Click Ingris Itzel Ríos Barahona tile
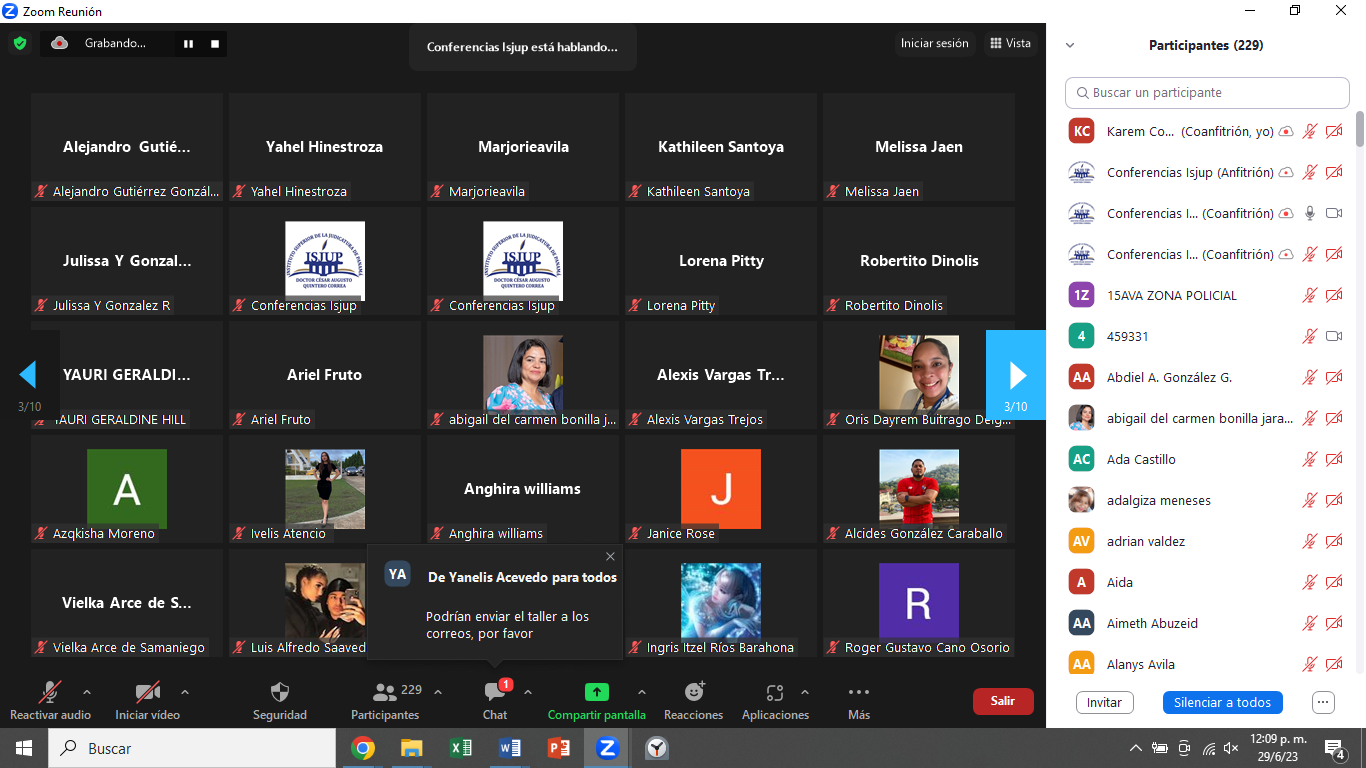The height and width of the screenshot is (768, 1366). pos(721,603)
